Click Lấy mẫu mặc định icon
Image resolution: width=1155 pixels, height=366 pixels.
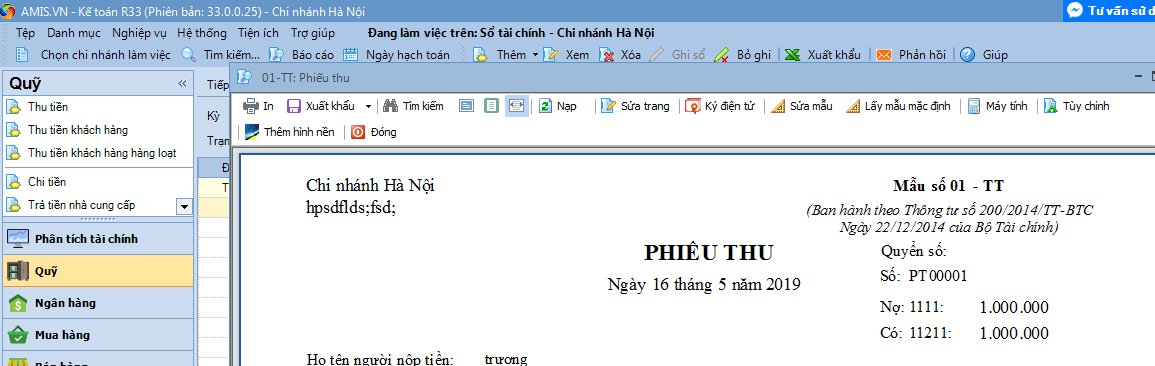(853, 106)
